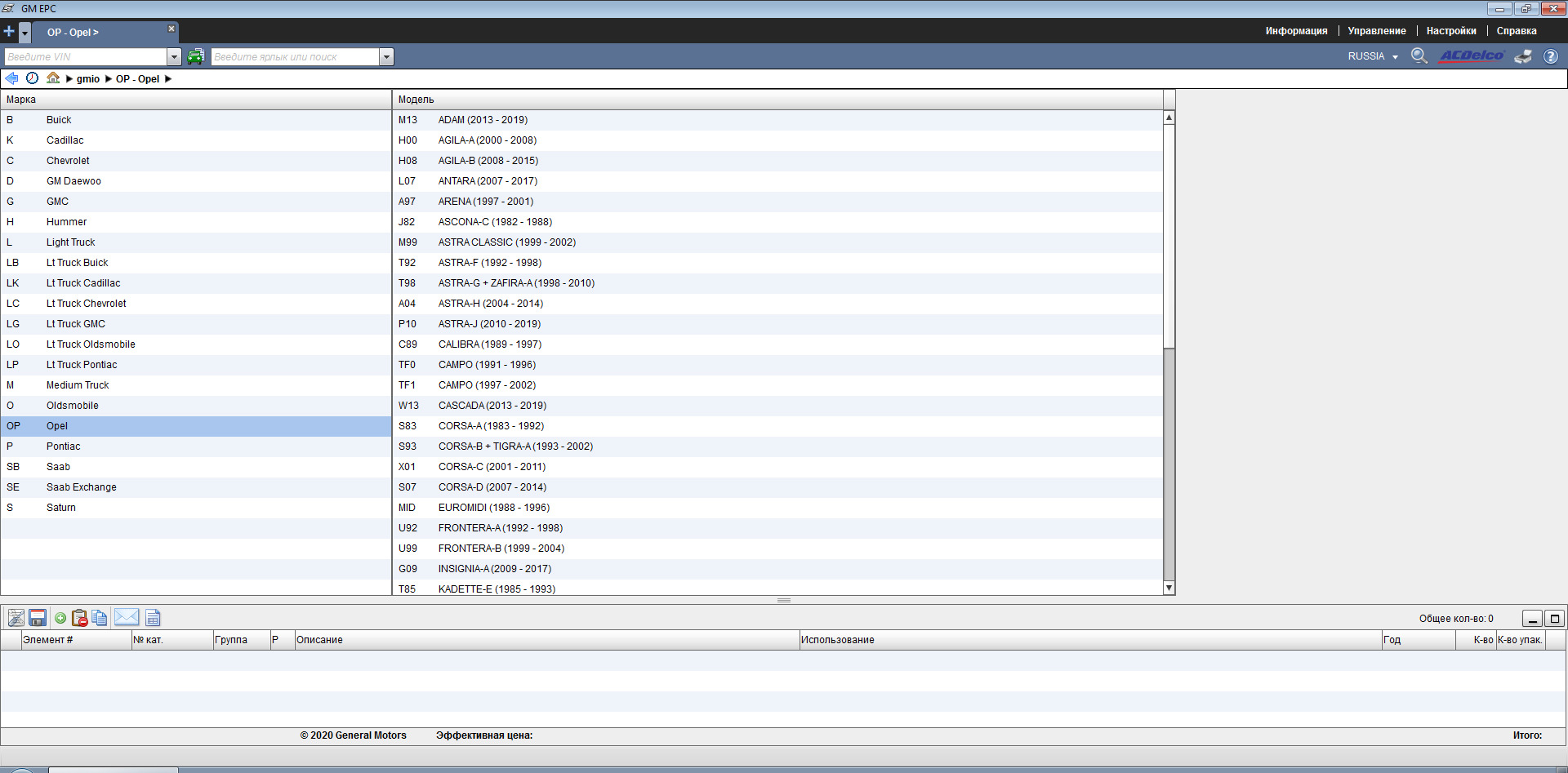Maximize the parts list panel
The width and height of the screenshot is (1568, 773).
click(1555, 619)
